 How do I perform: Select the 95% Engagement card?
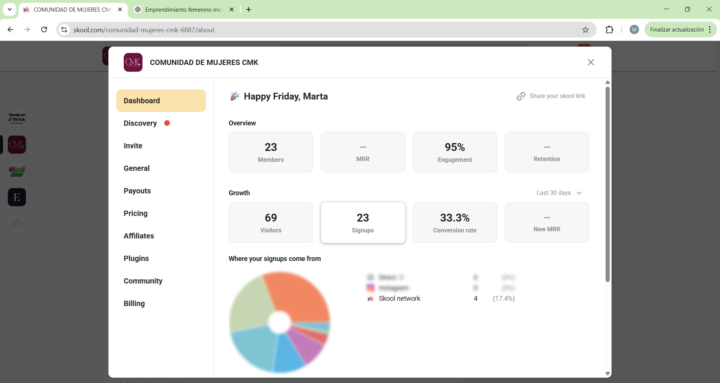[x=455, y=152]
